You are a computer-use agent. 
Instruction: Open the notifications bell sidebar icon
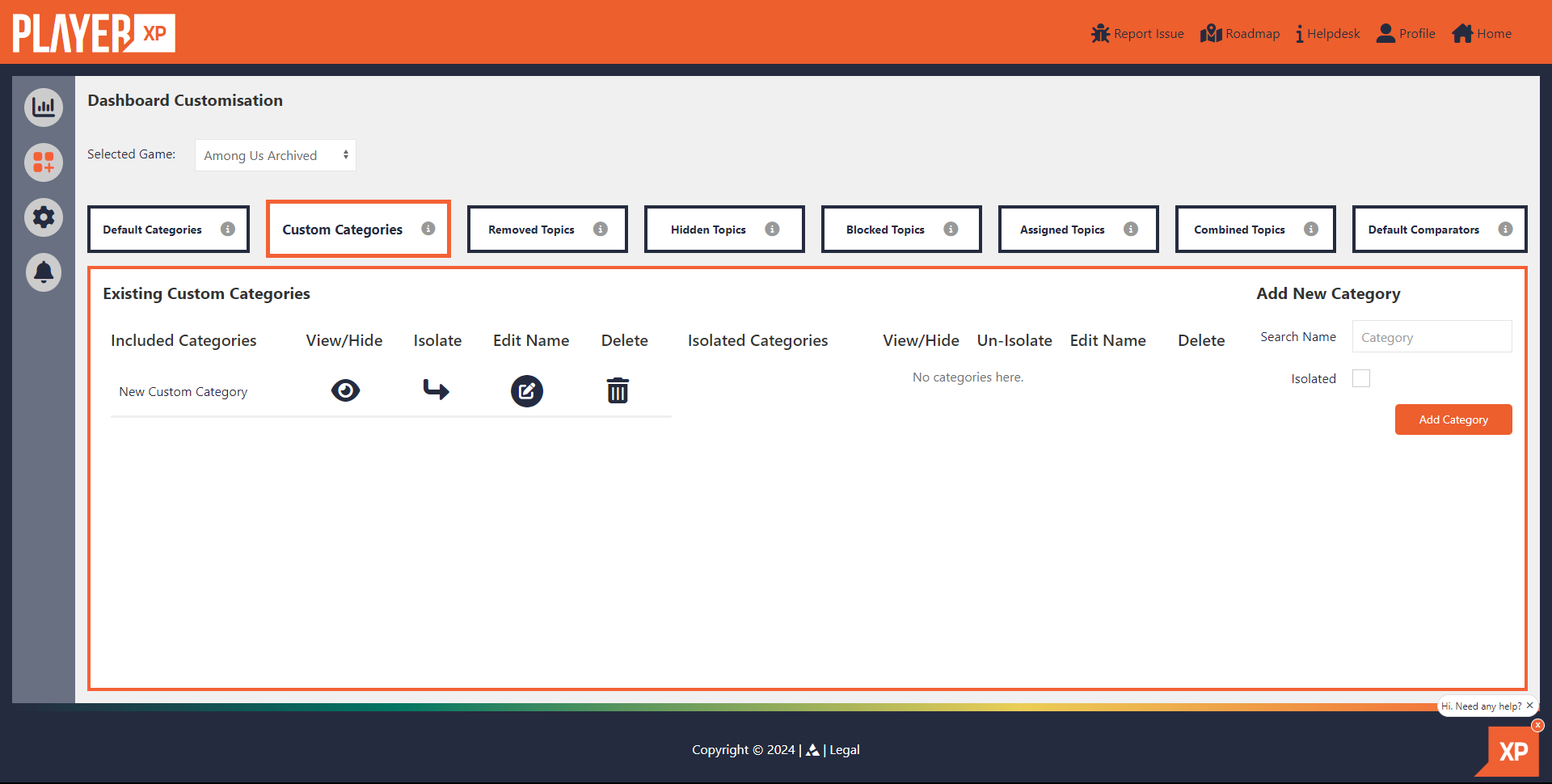(44, 272)
